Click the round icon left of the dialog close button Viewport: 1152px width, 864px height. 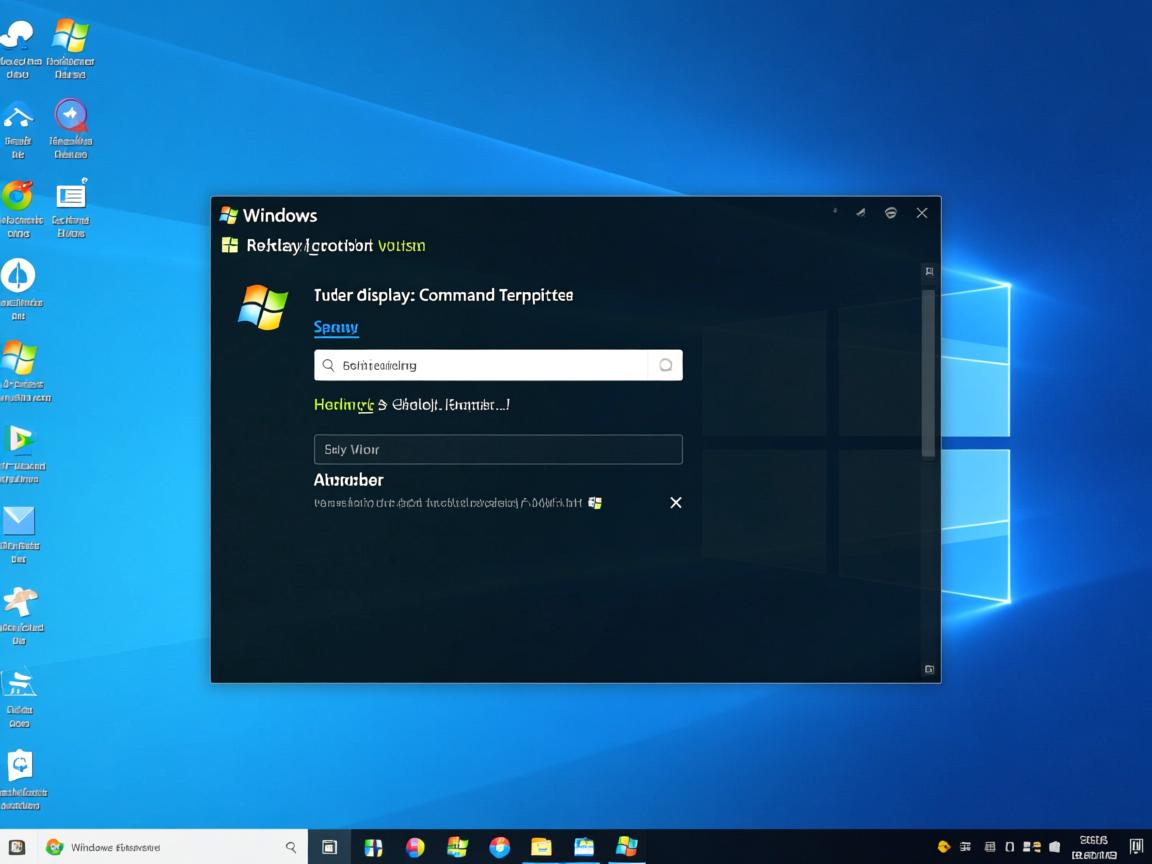coord(890,213)
